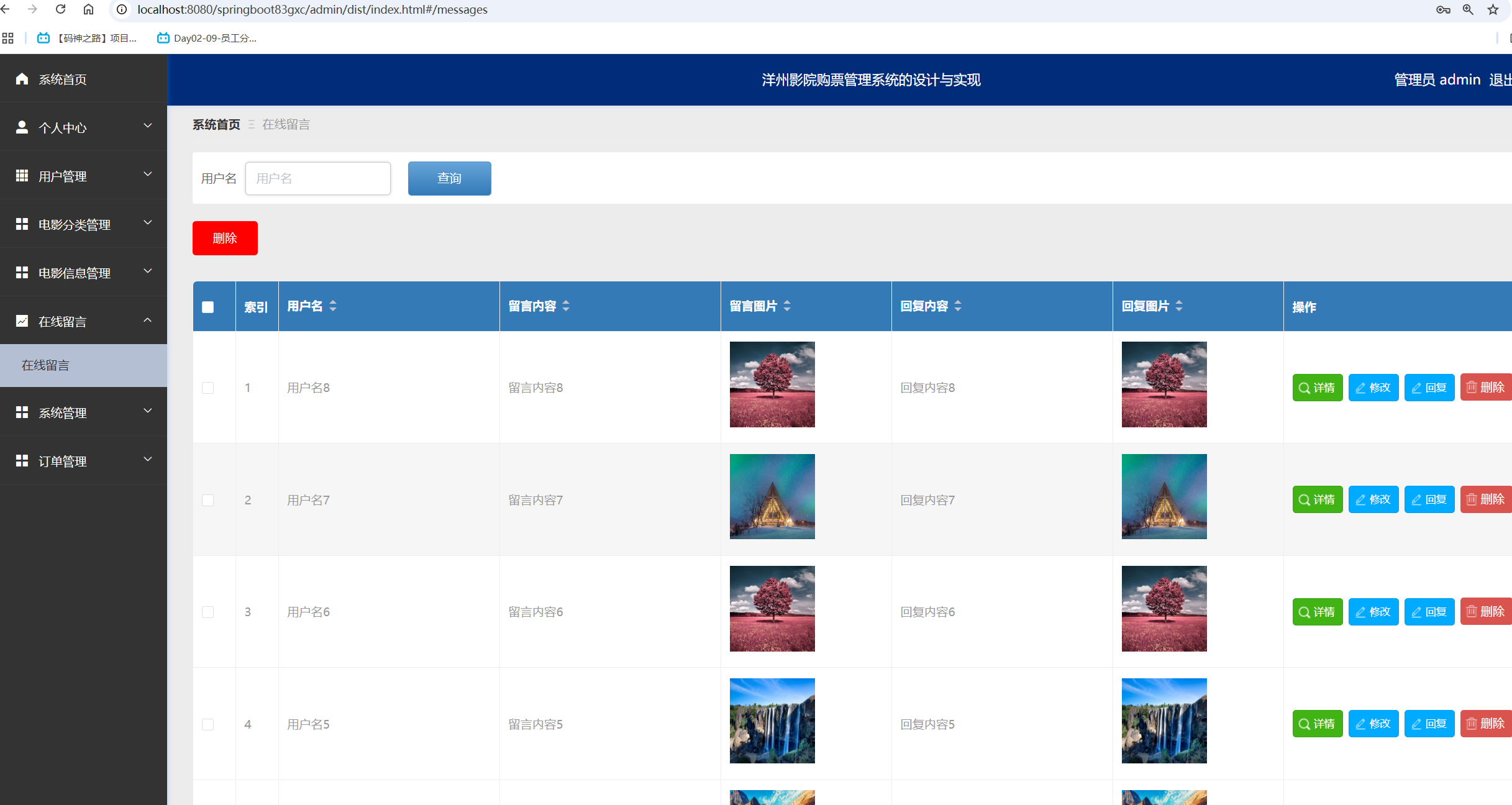Viewport: 1512px width, 805px height.
Task: Open the 订单管理 menu label
Action: pos(63,462)
